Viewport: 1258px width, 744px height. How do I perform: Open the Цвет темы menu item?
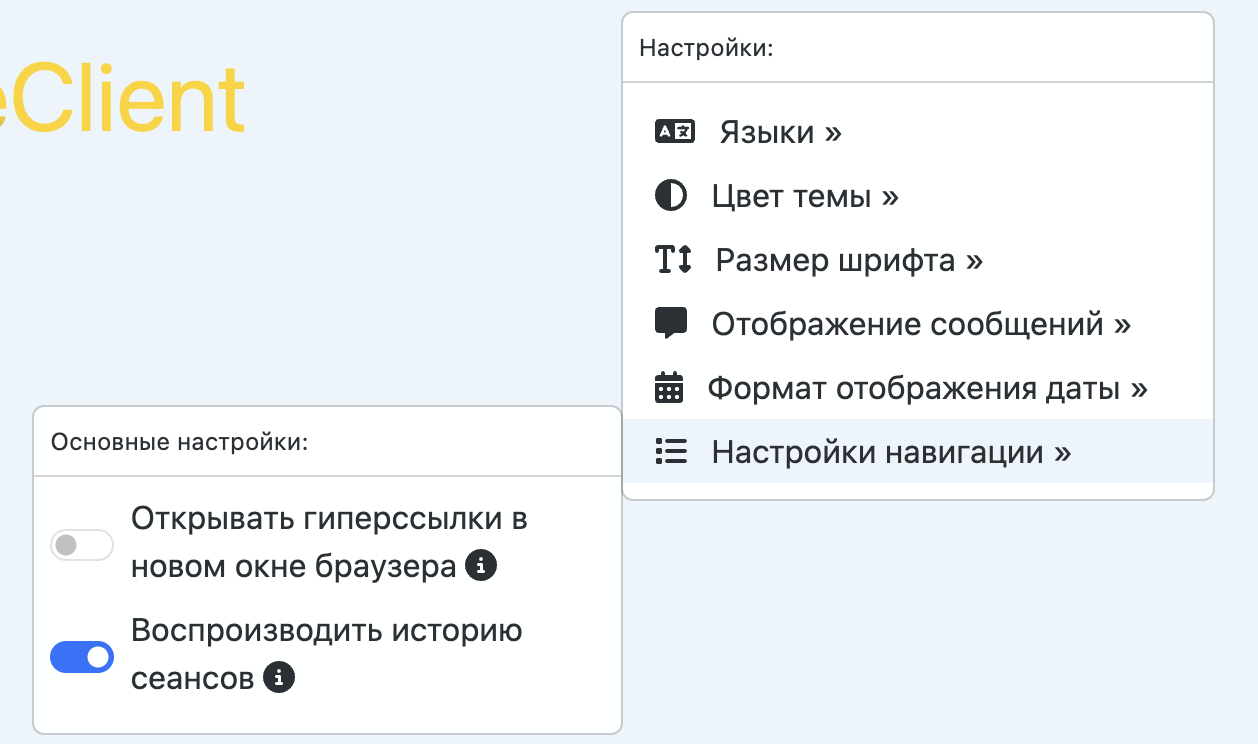(x=805, y=196)
